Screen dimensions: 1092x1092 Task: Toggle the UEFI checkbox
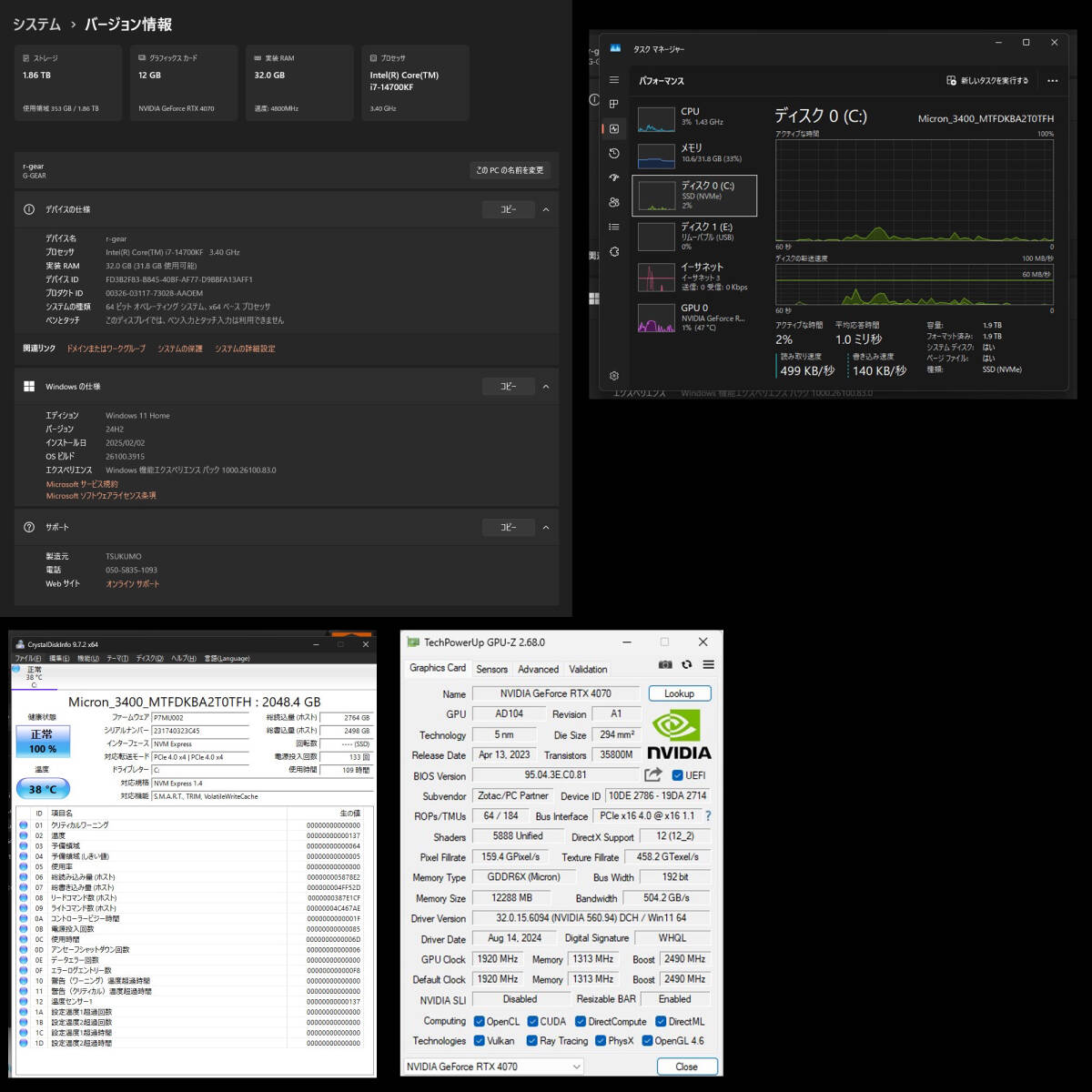pos(677,775)
